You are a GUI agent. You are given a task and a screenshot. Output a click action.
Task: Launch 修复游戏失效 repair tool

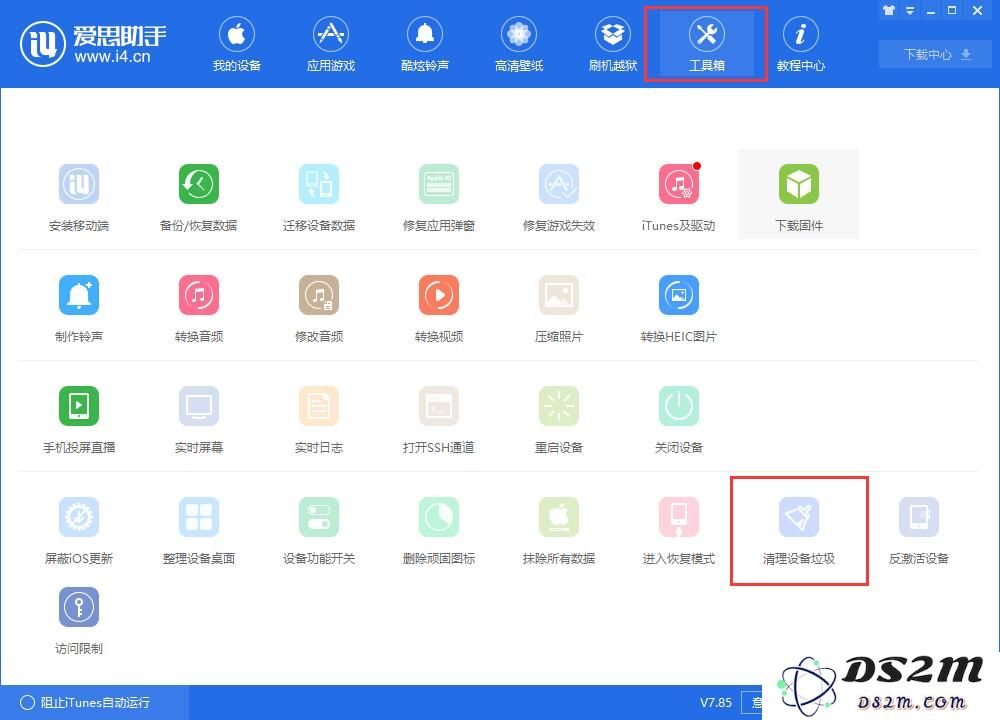click(x=559, y=198)
